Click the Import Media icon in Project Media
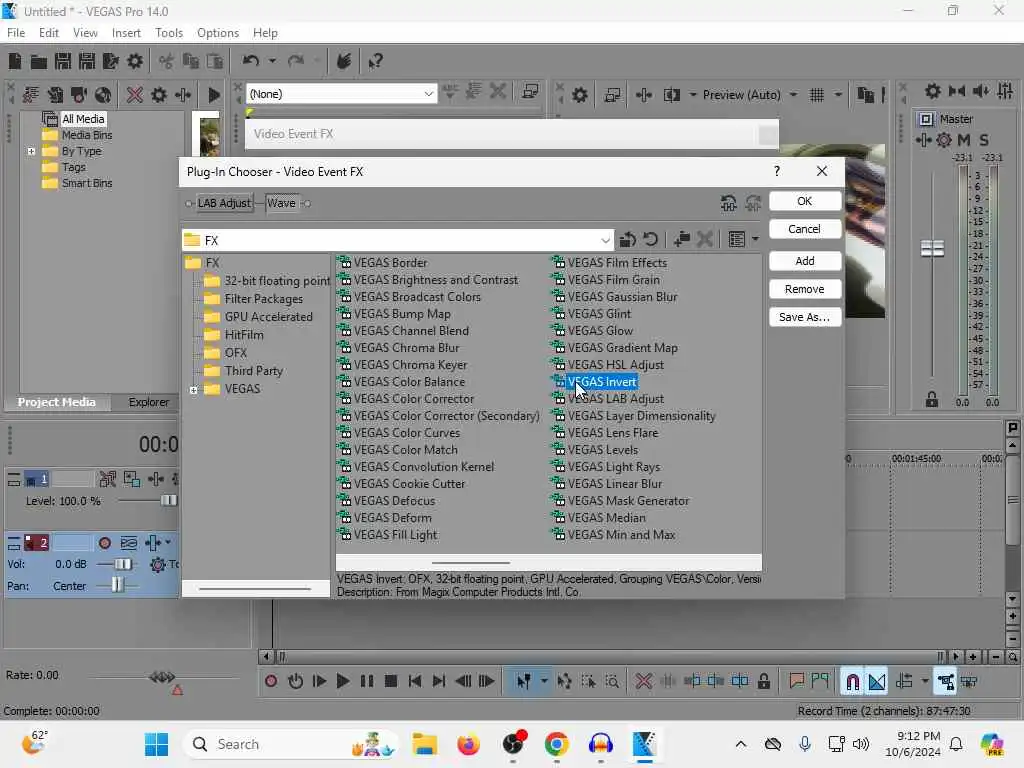The image size is (1024, 768). [x=31, y=95]
